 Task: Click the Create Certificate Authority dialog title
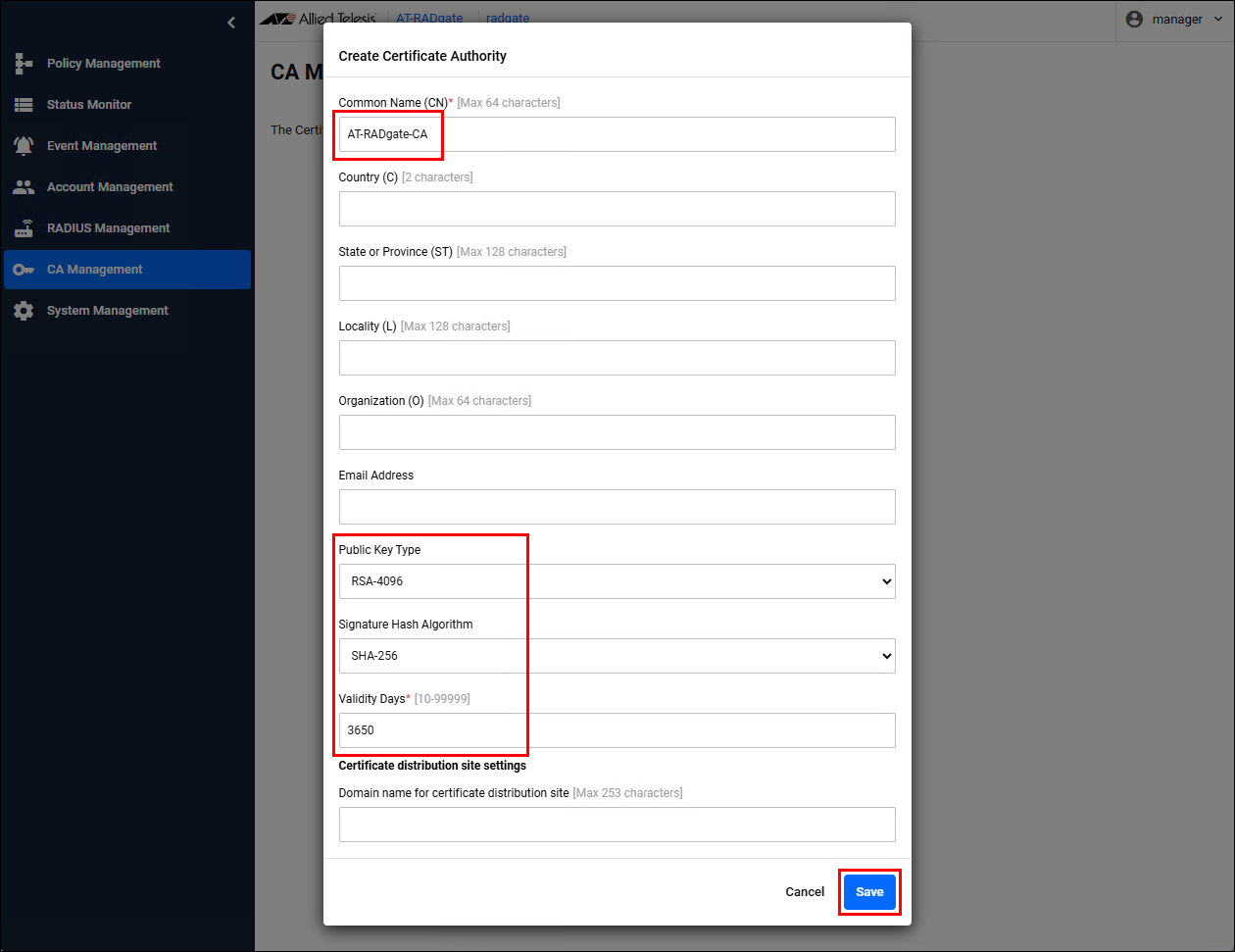422,56
